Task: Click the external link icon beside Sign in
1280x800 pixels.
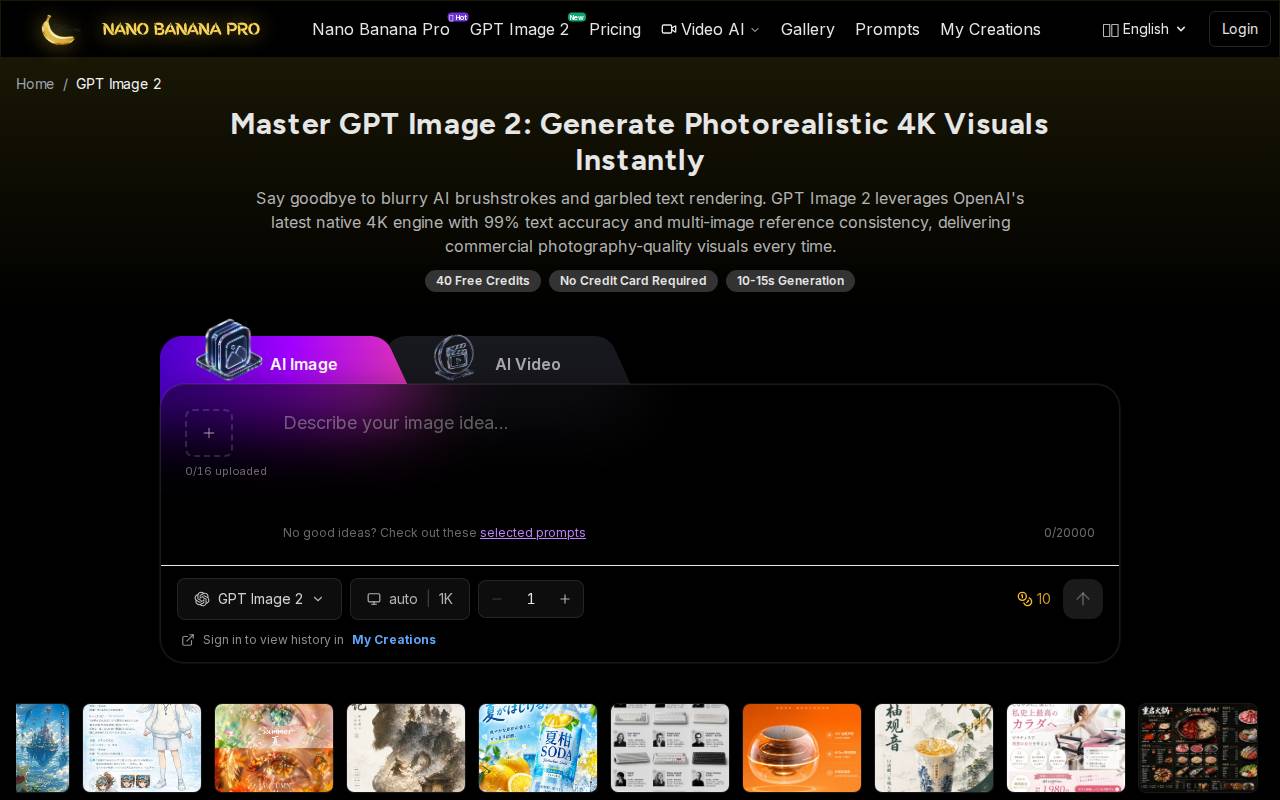Action: coord(188,640)
